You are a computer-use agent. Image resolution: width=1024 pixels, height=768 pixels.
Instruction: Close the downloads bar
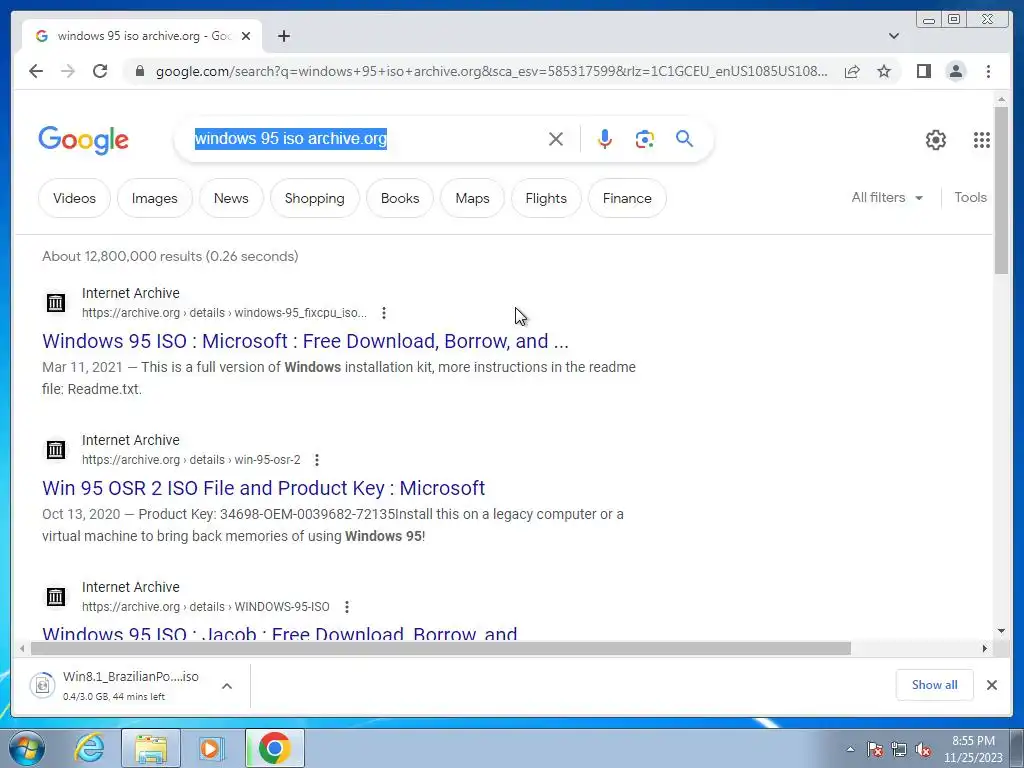(991, 684)
